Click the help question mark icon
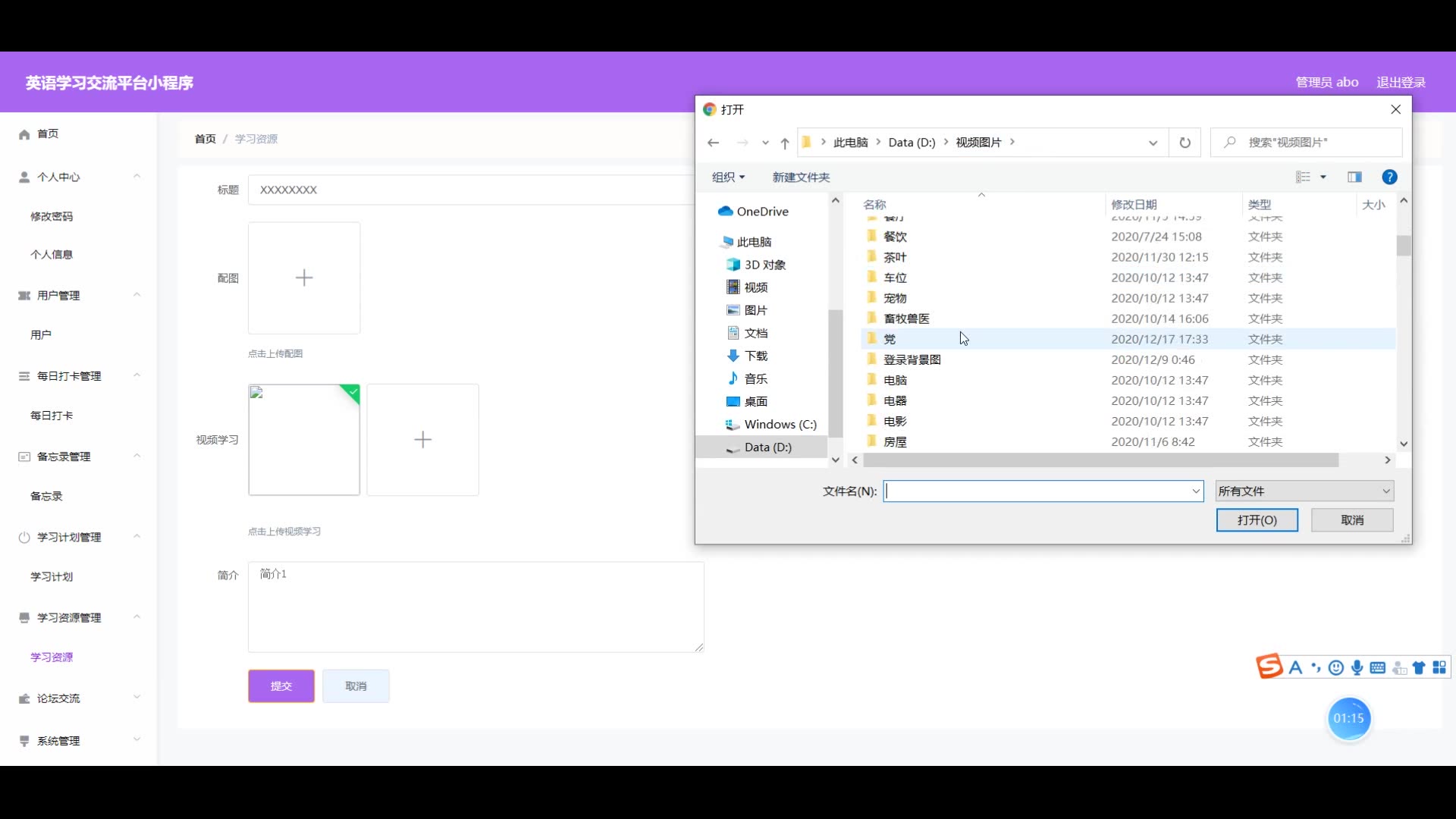1456x819 pixels. (1389, 177)
